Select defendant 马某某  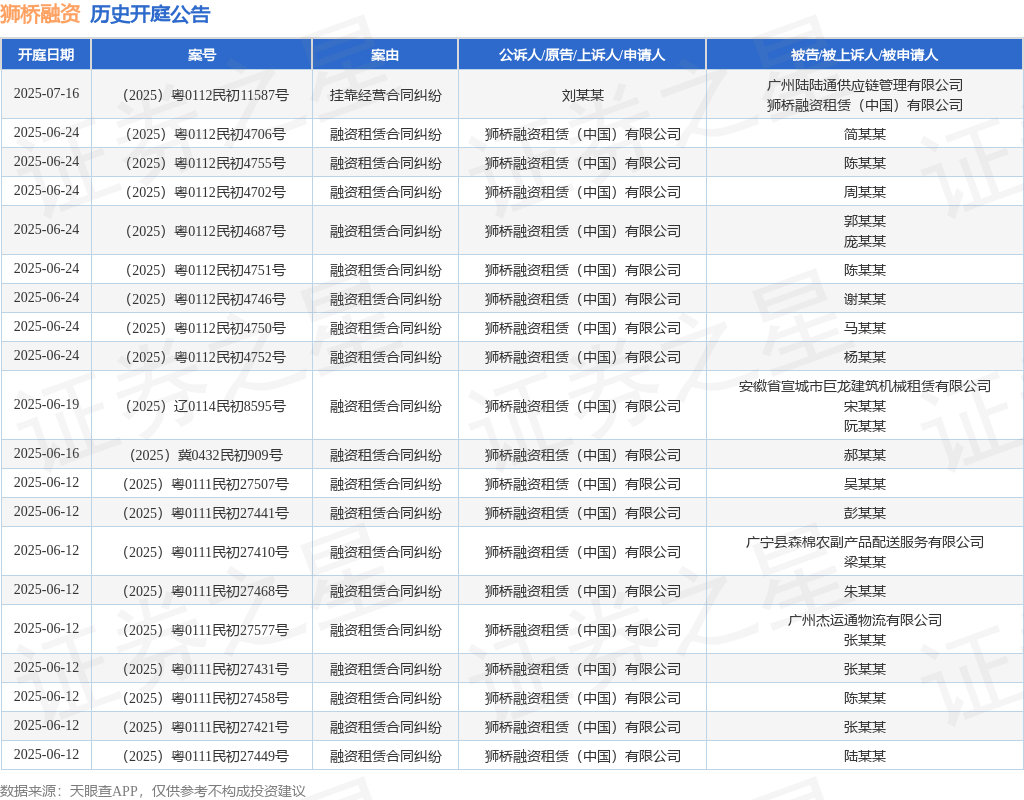point(865,328)
